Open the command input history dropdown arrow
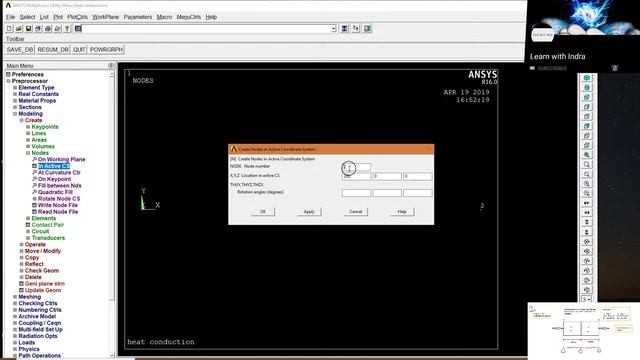Viewport: 640px width, 360px height. 333,29
